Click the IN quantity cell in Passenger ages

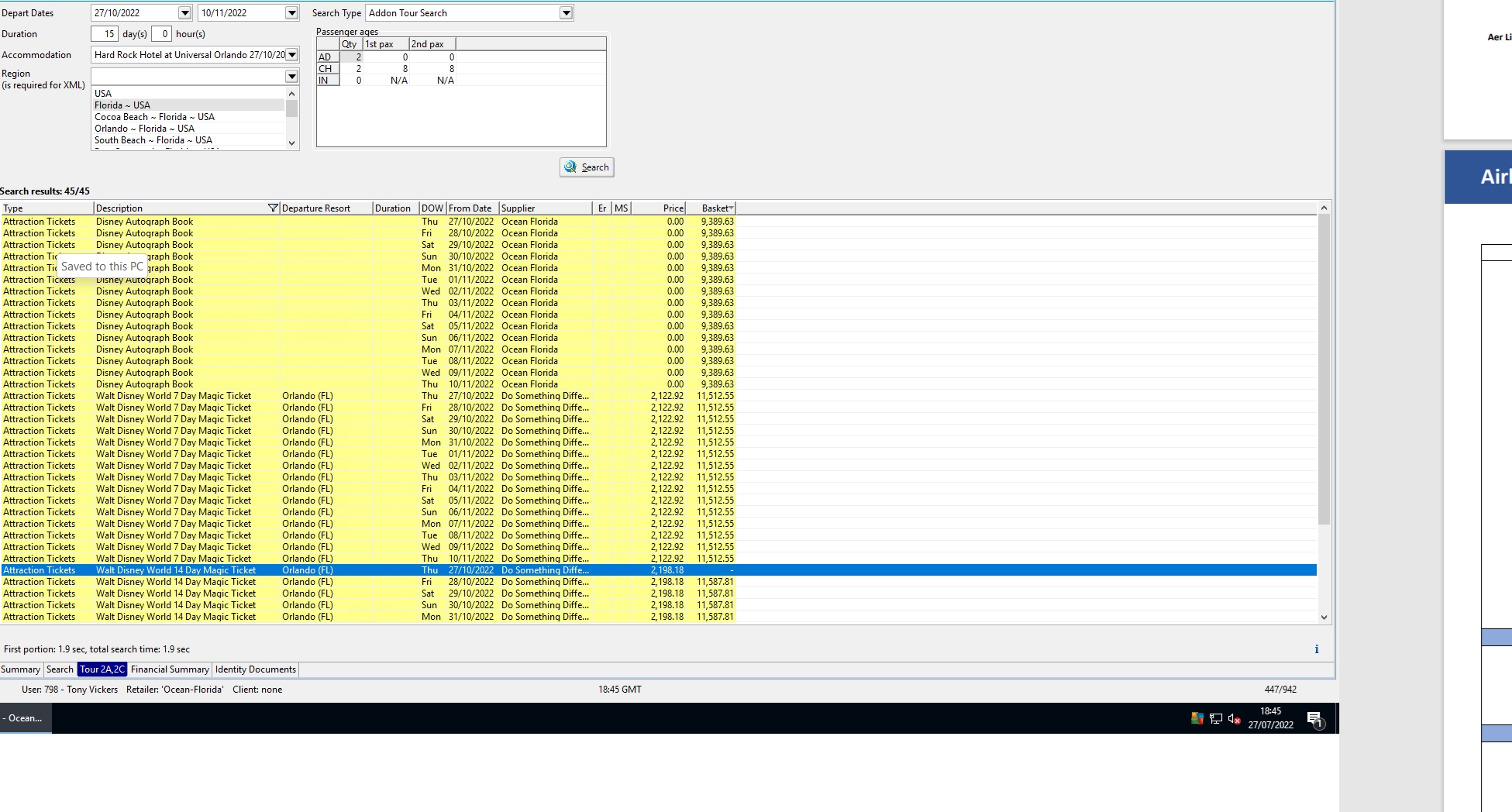(352, 81)
